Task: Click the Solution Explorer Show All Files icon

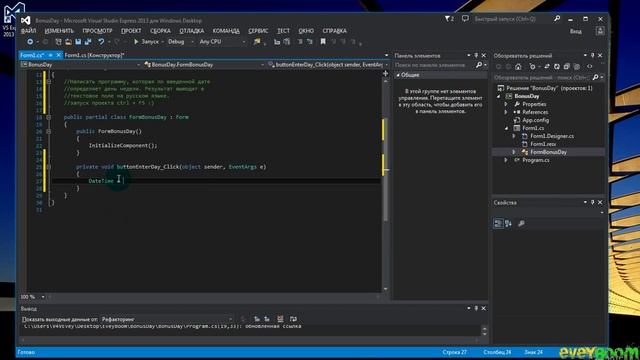Action: [x=576, y=67]
